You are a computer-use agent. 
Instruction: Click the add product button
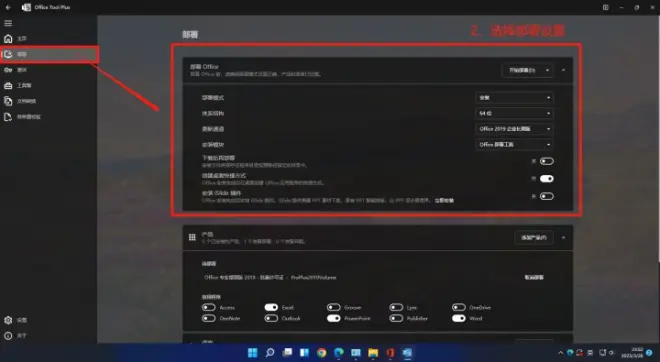pos(534,238)
